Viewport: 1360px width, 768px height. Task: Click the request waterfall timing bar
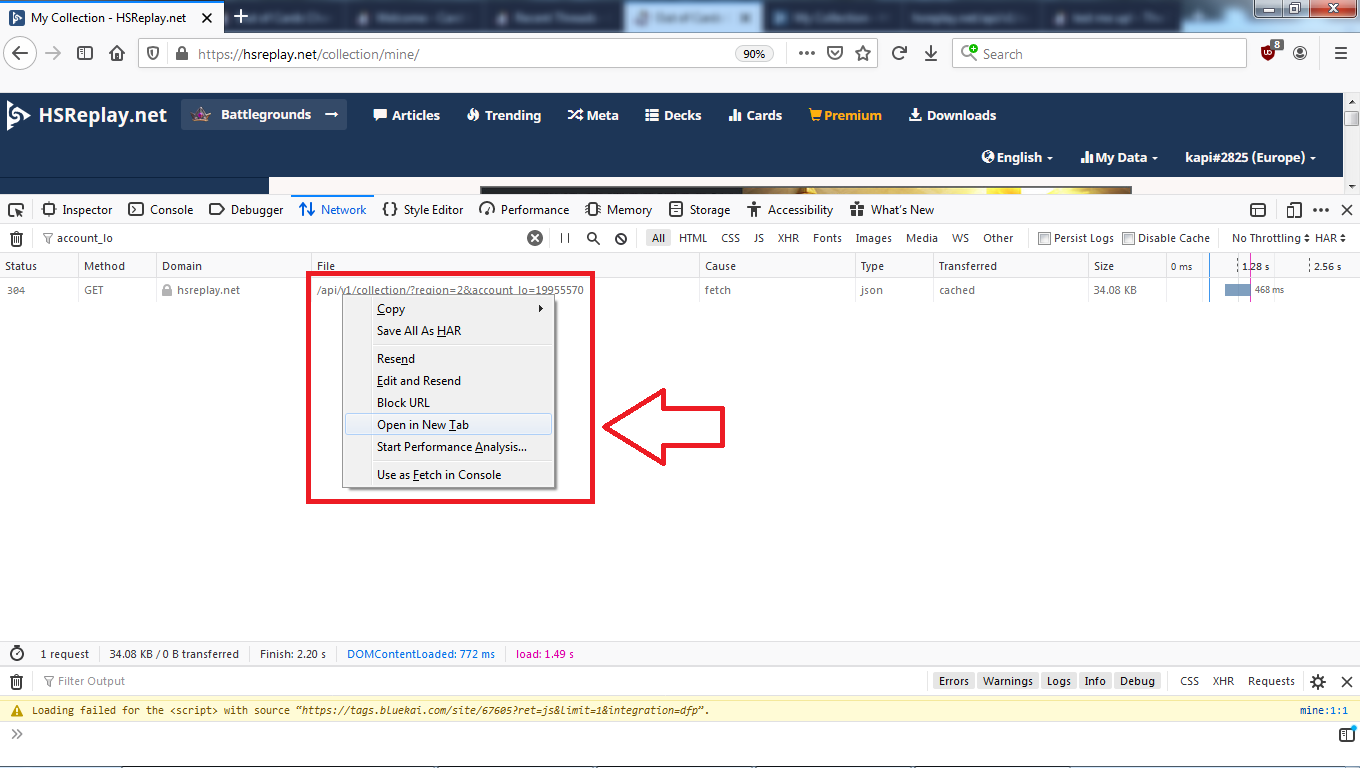[x=1237, y=290]
